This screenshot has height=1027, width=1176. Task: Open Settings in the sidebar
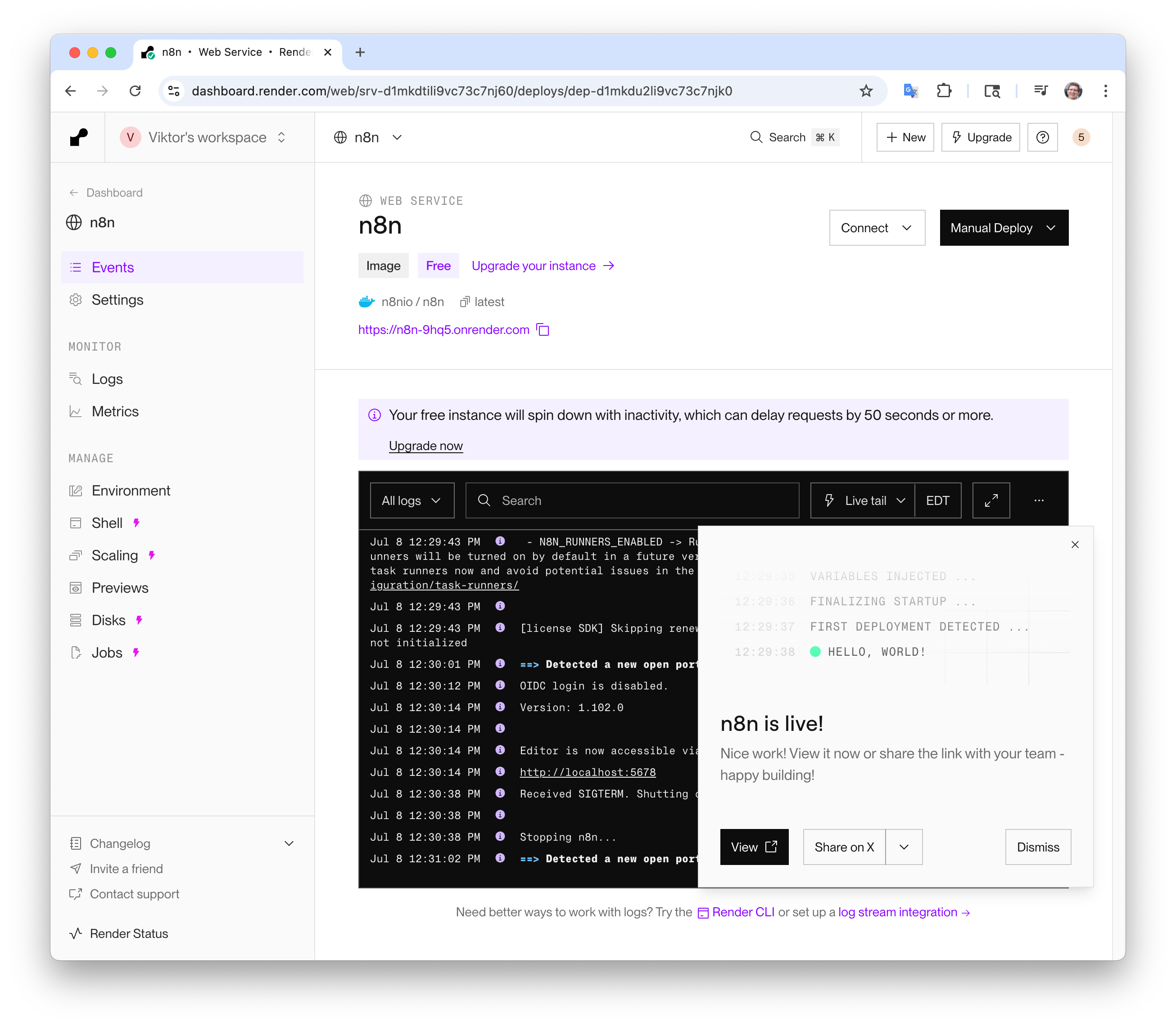pyautogui.click(x=118, y=300)
